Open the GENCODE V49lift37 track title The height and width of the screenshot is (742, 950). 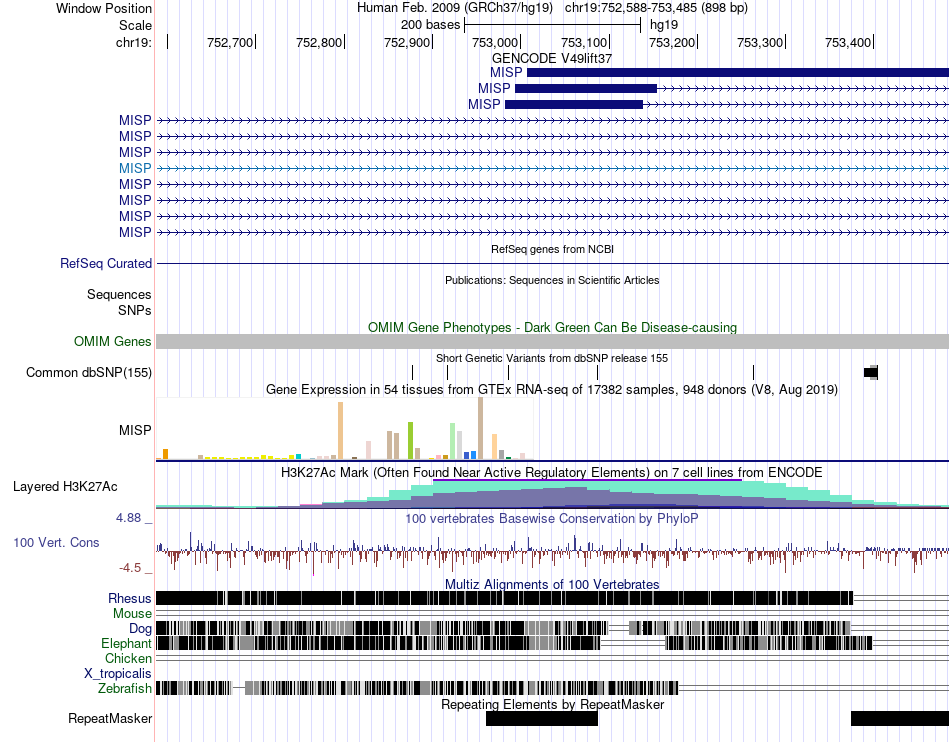pos(551,58)
